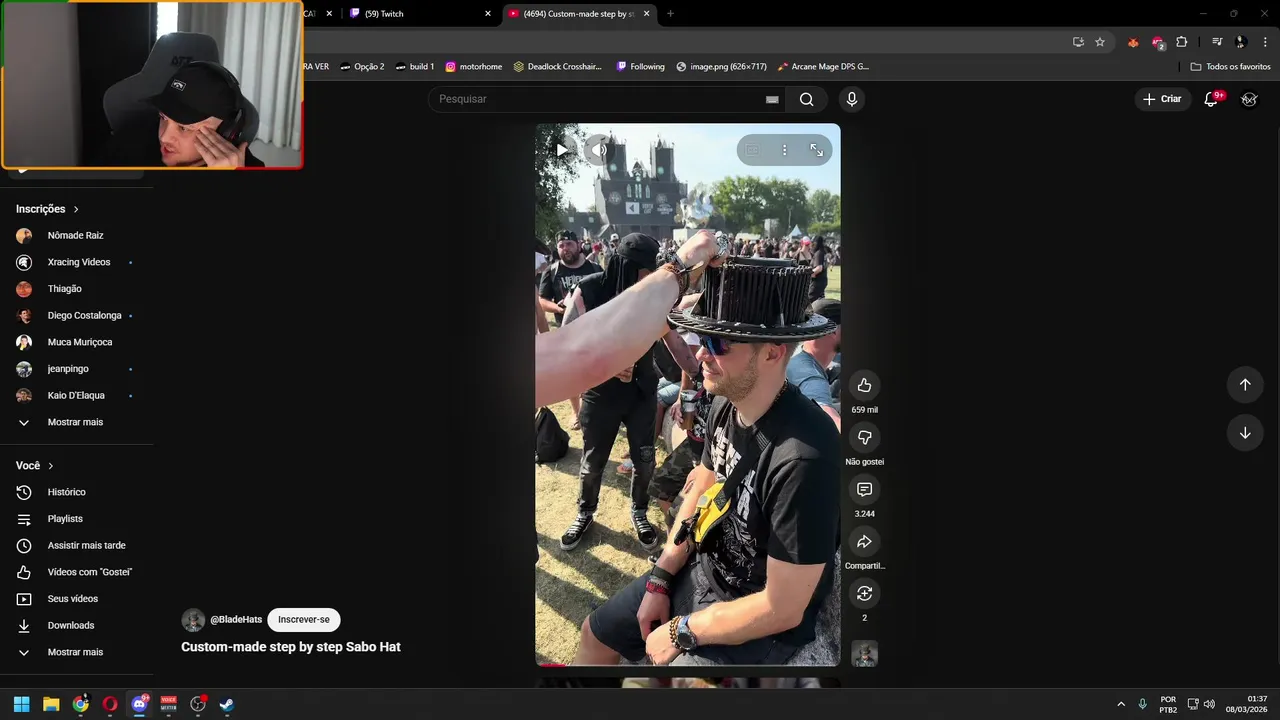Open the remix icon above the 2
Viewport: 1280px width, 720px height.
coord(864,593)
